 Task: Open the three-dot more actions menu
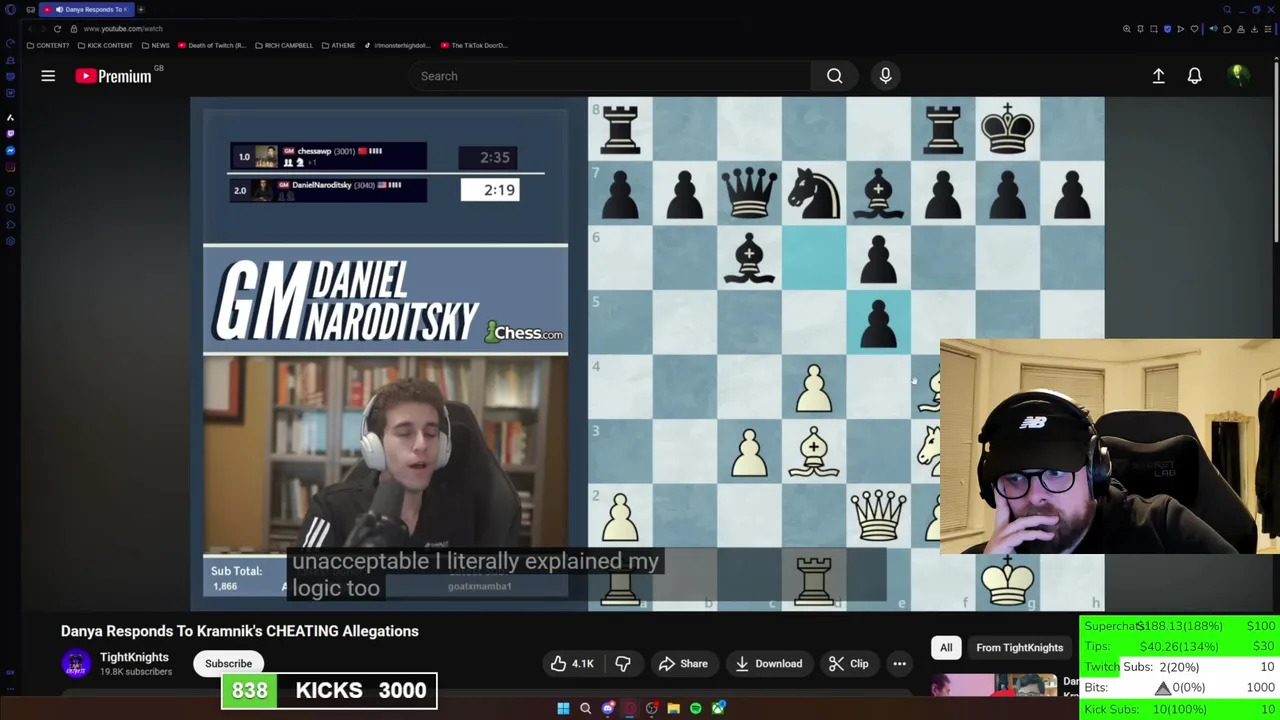[x=899, y=664]
